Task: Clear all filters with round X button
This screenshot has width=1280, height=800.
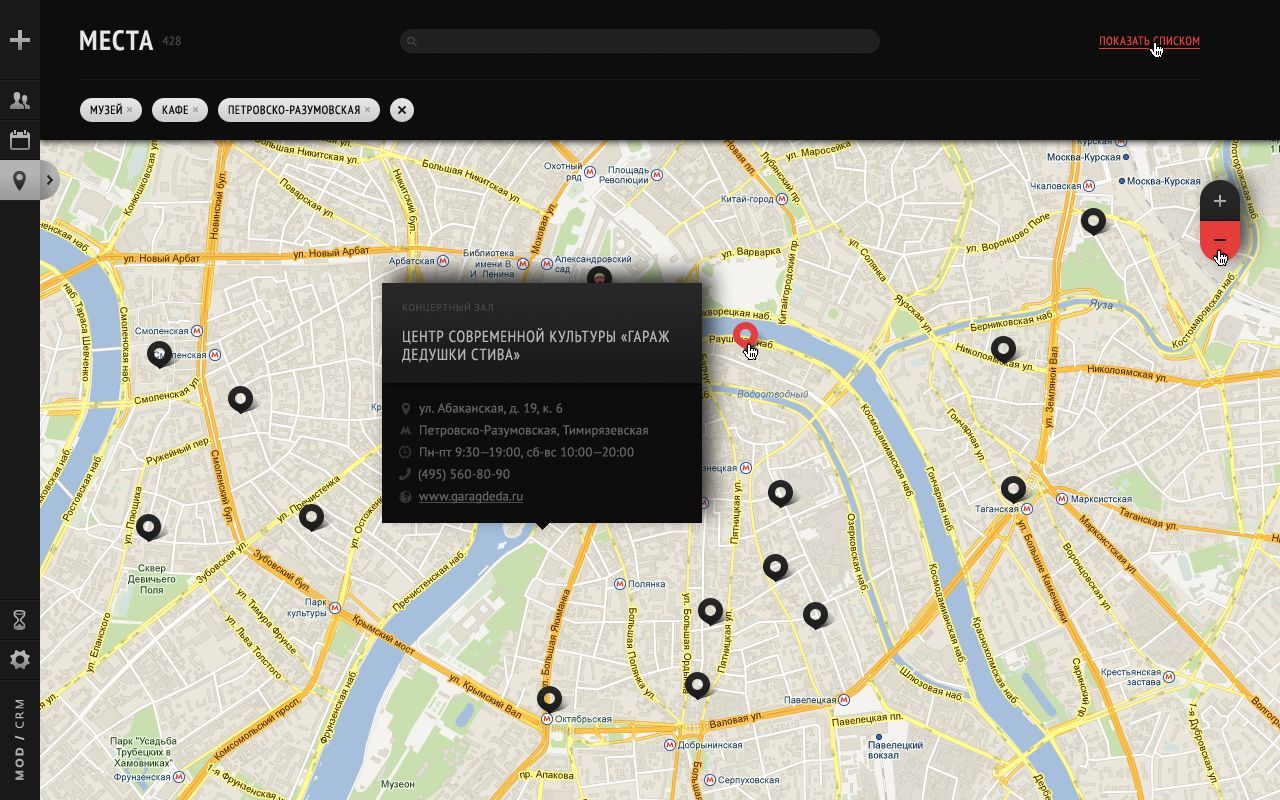Action: (401, 110)
